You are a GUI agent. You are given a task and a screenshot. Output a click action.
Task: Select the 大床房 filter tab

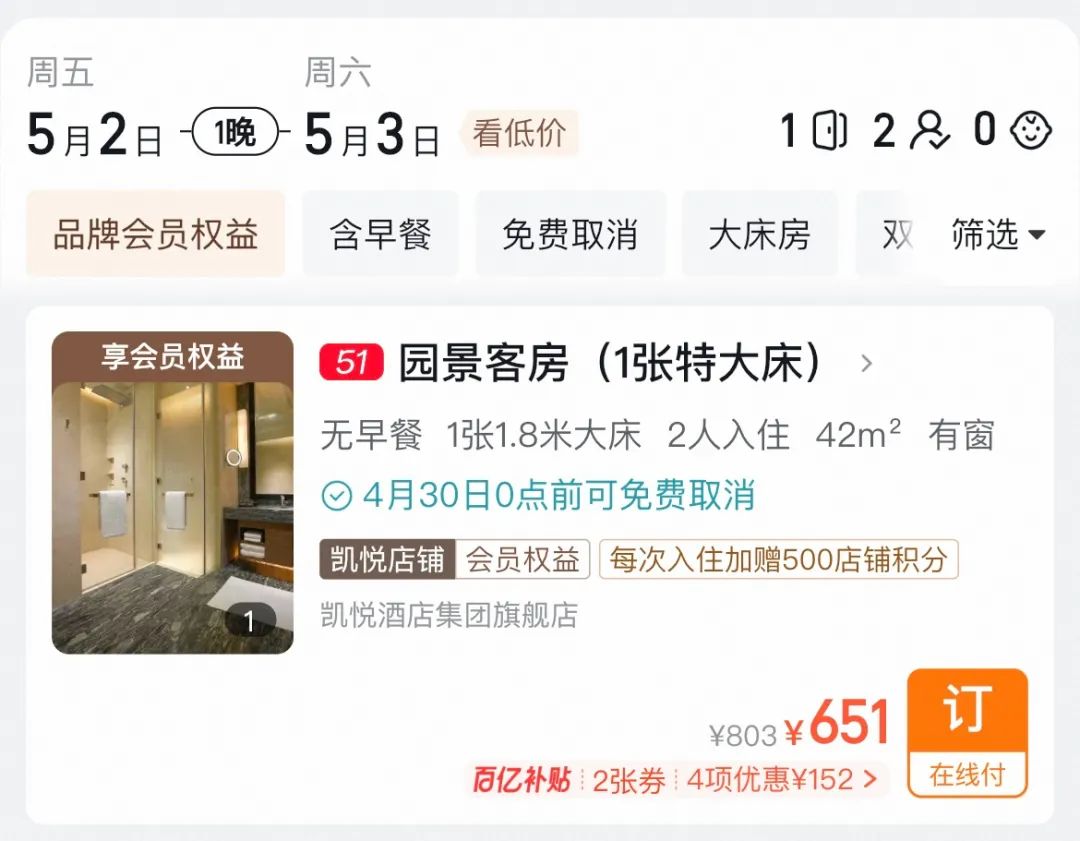pos(760,234)
